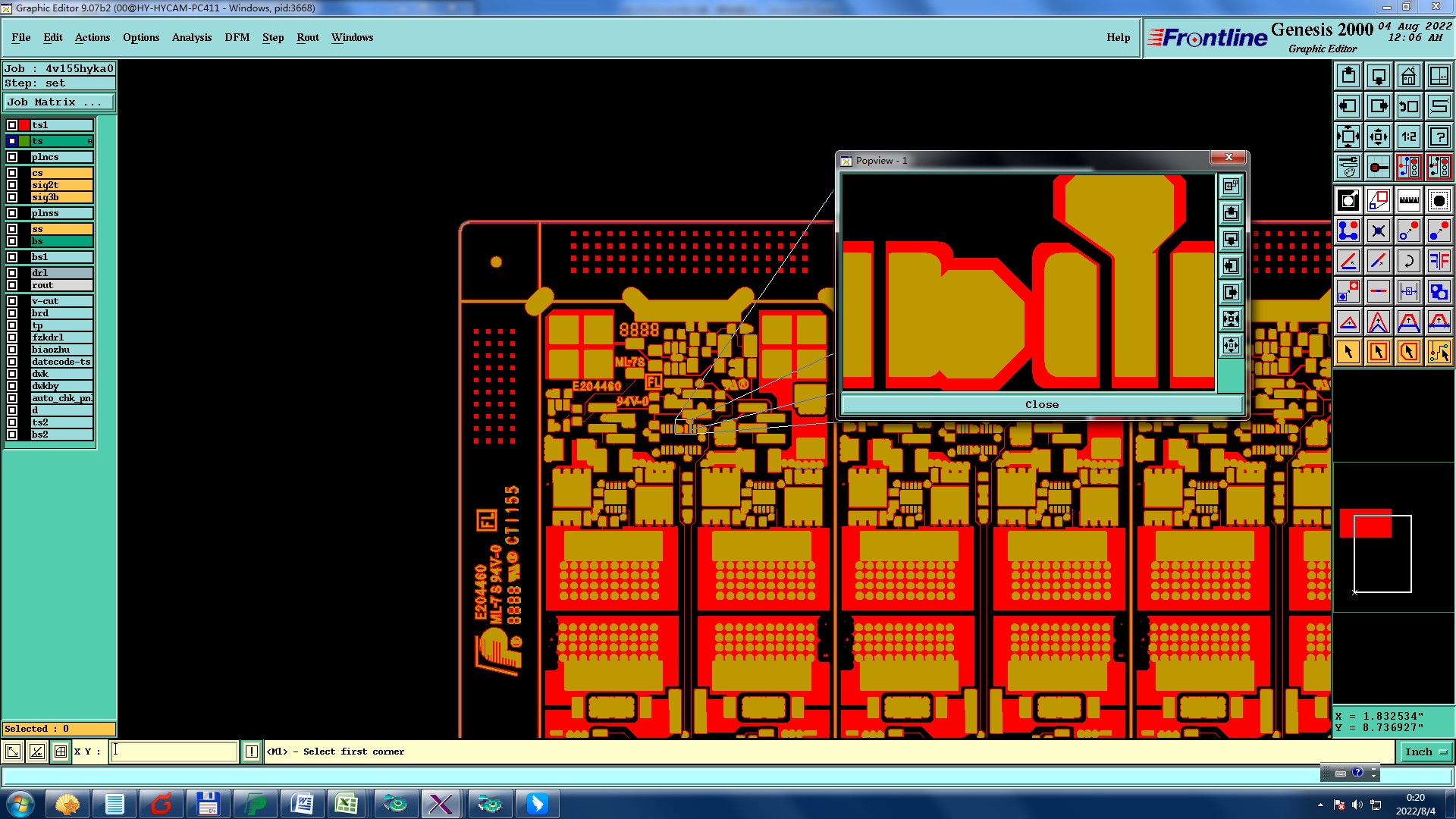Select the net selection pointer icon
Screen dimensions: 1456x819
tap(1439, 352)
